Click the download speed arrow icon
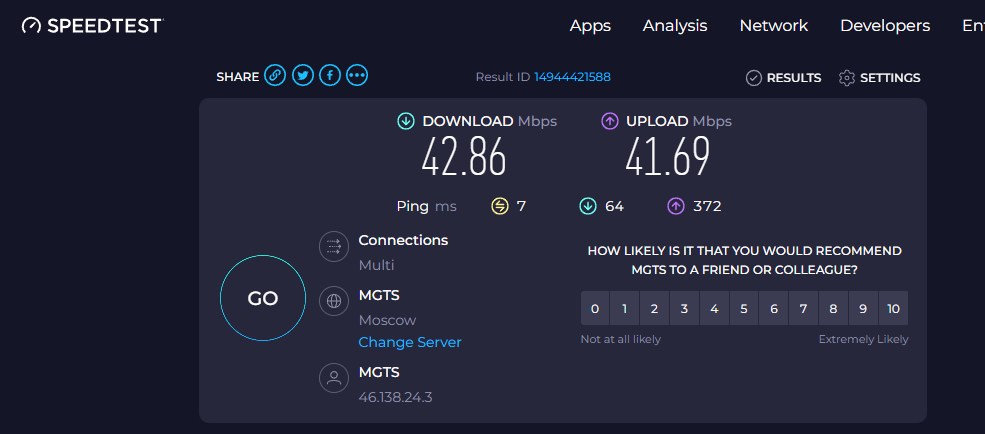Screen dimensions: 985x434 (406, 121)
